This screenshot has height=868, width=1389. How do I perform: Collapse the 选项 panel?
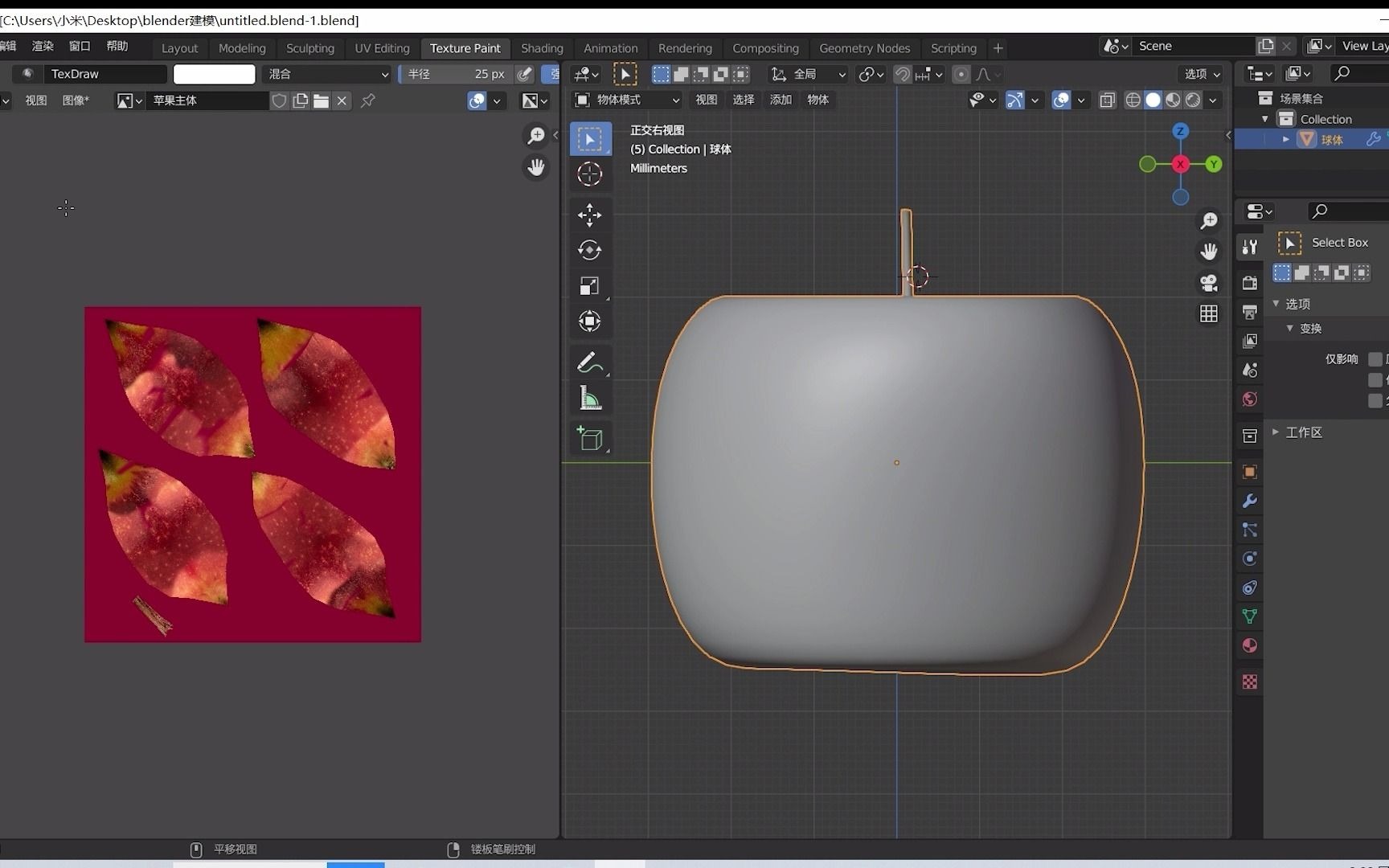point(1276,304)
